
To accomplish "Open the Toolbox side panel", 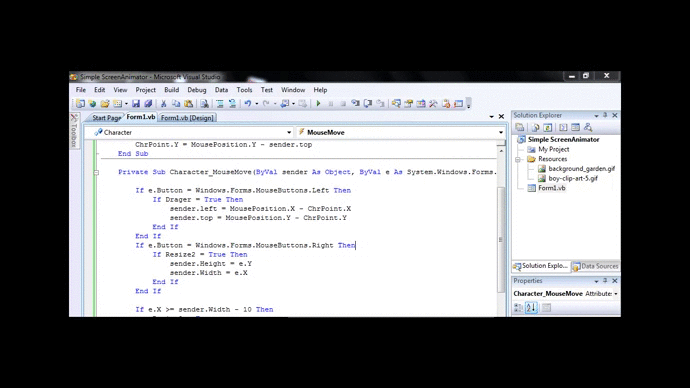I will 74,131.
